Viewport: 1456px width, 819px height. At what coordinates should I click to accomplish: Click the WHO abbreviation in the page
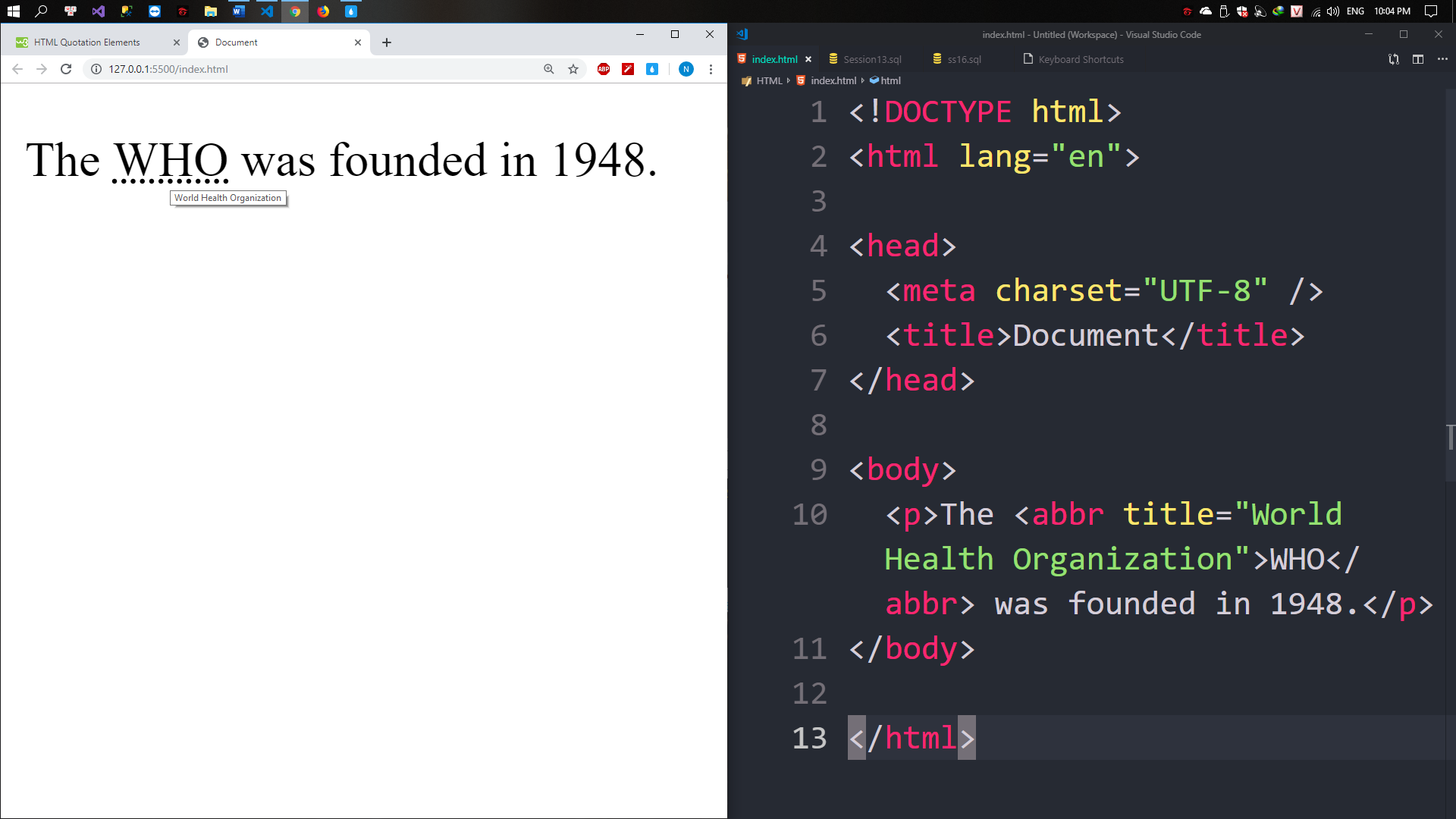pyautogui.click(x=171, y=161)
